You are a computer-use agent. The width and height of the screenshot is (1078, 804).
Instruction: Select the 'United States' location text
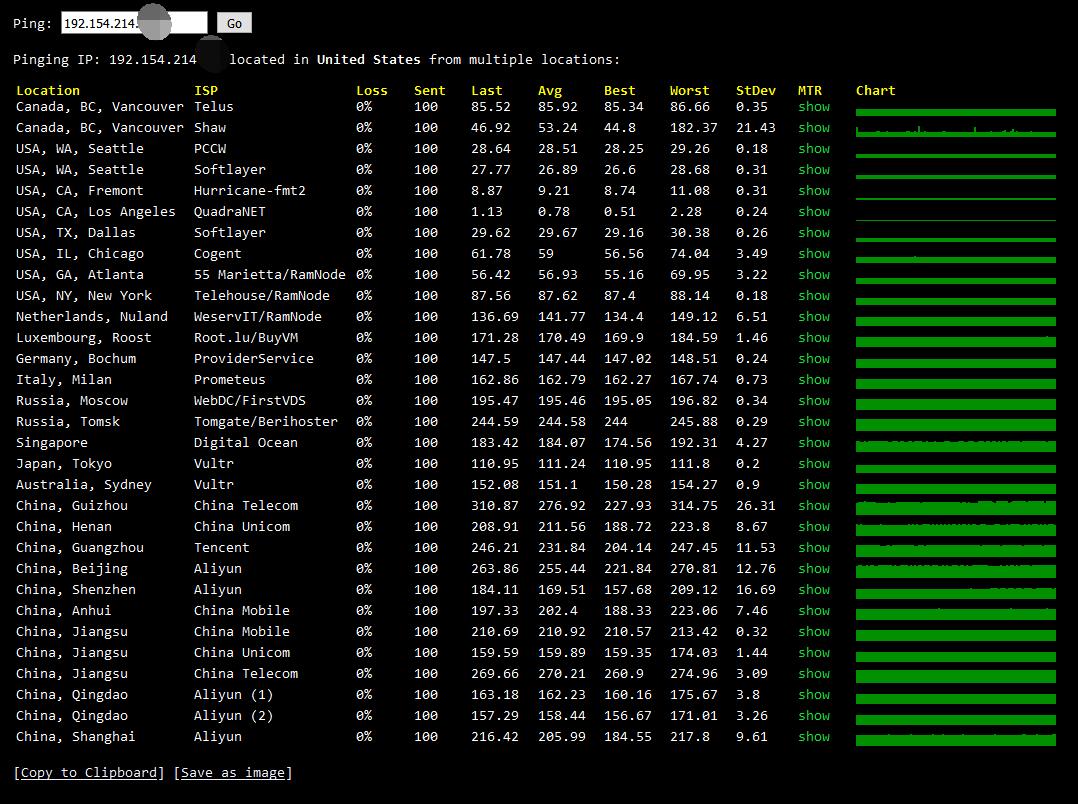(368, 60)
